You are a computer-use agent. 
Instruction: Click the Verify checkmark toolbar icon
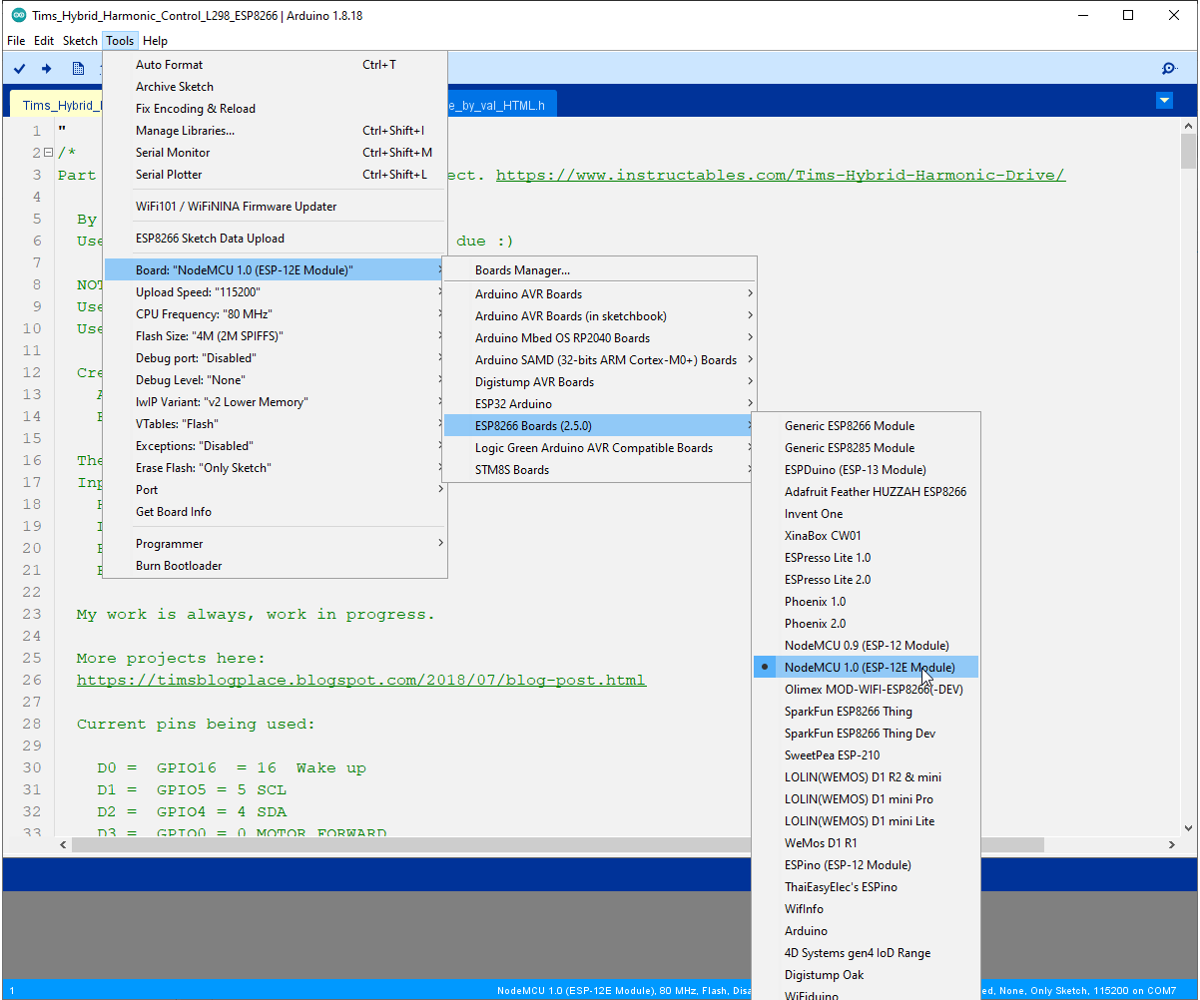(x=20, y=68)
